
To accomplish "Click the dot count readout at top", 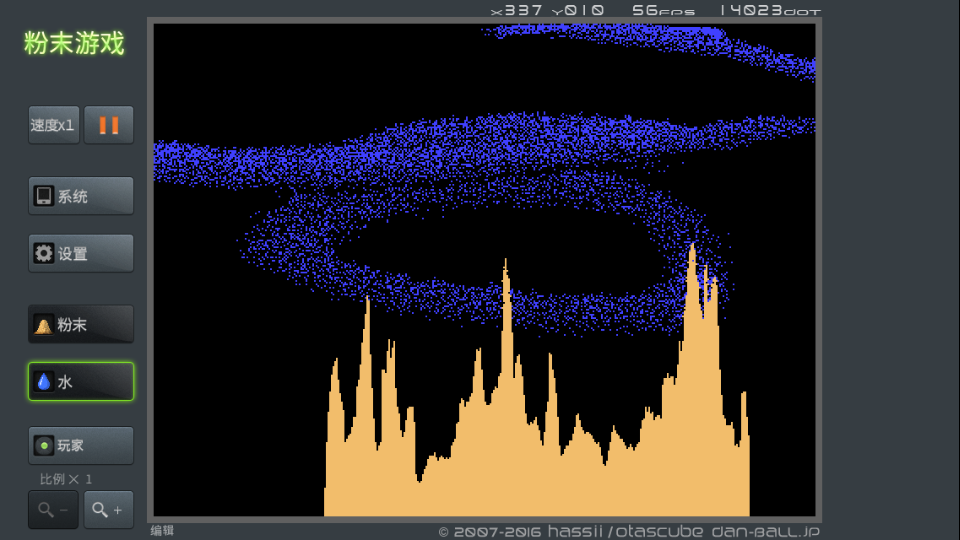I will (769, 11).
